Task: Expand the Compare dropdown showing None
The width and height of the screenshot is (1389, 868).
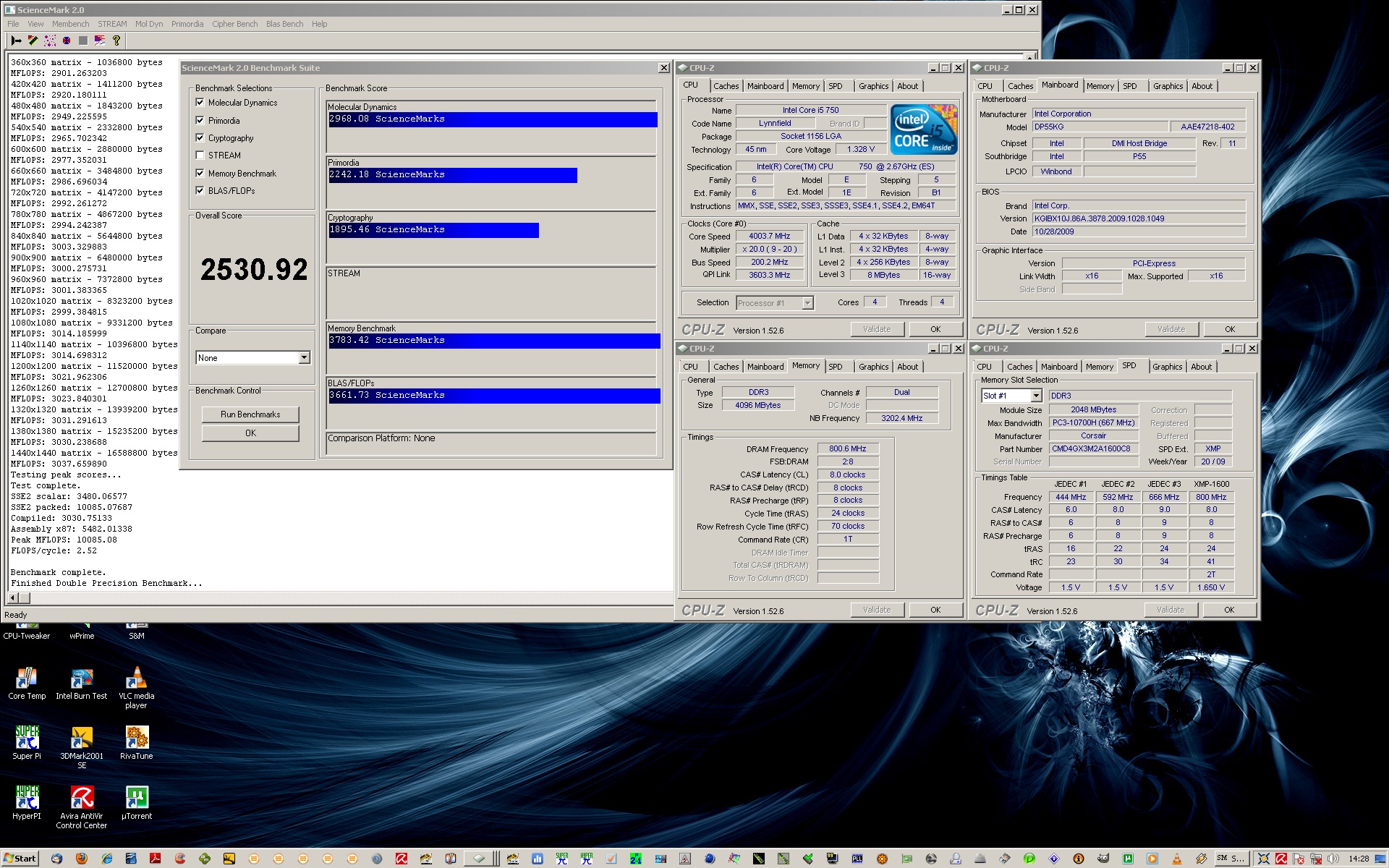Action: tap(304, 358)
